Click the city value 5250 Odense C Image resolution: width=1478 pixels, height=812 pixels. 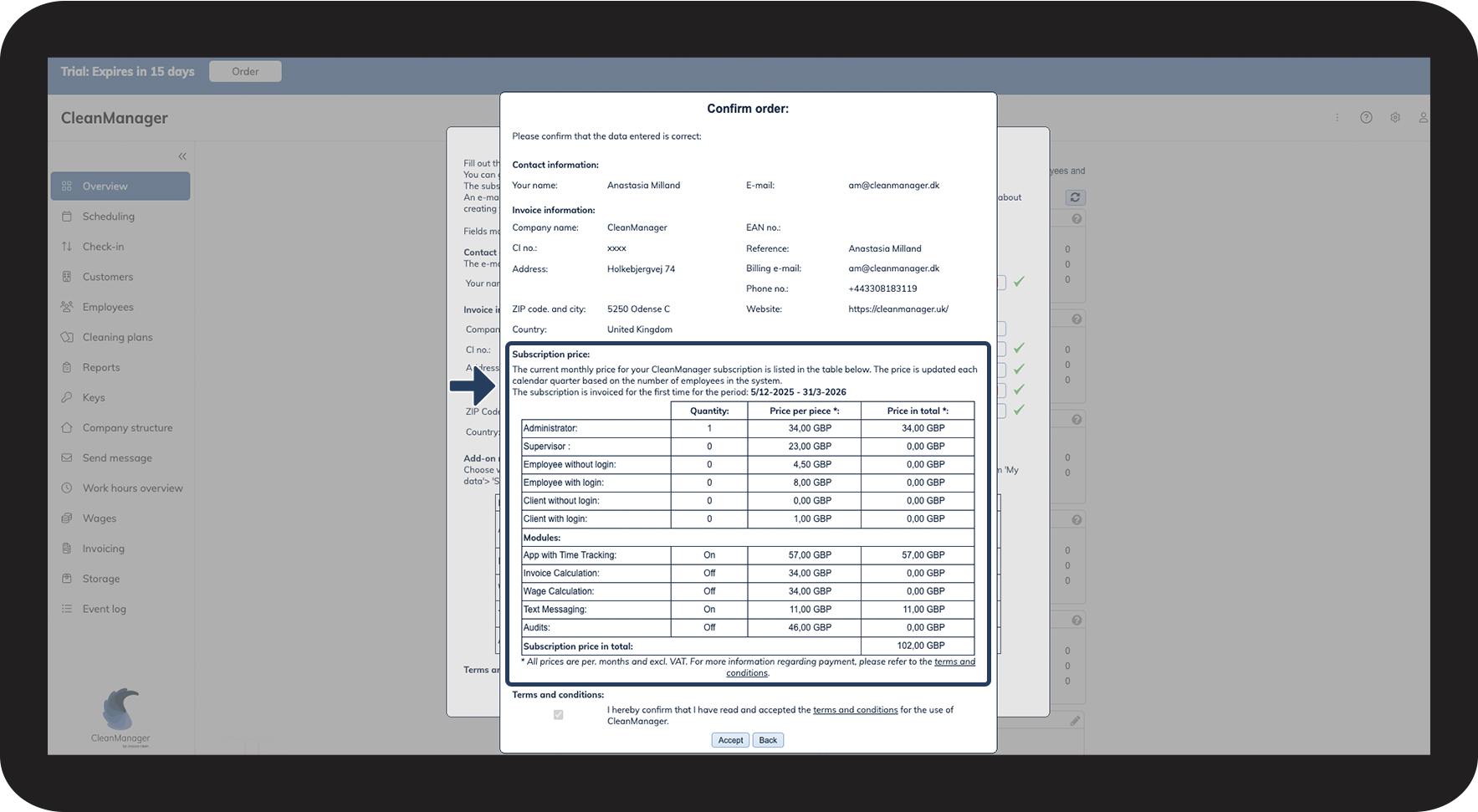point(638,309)
